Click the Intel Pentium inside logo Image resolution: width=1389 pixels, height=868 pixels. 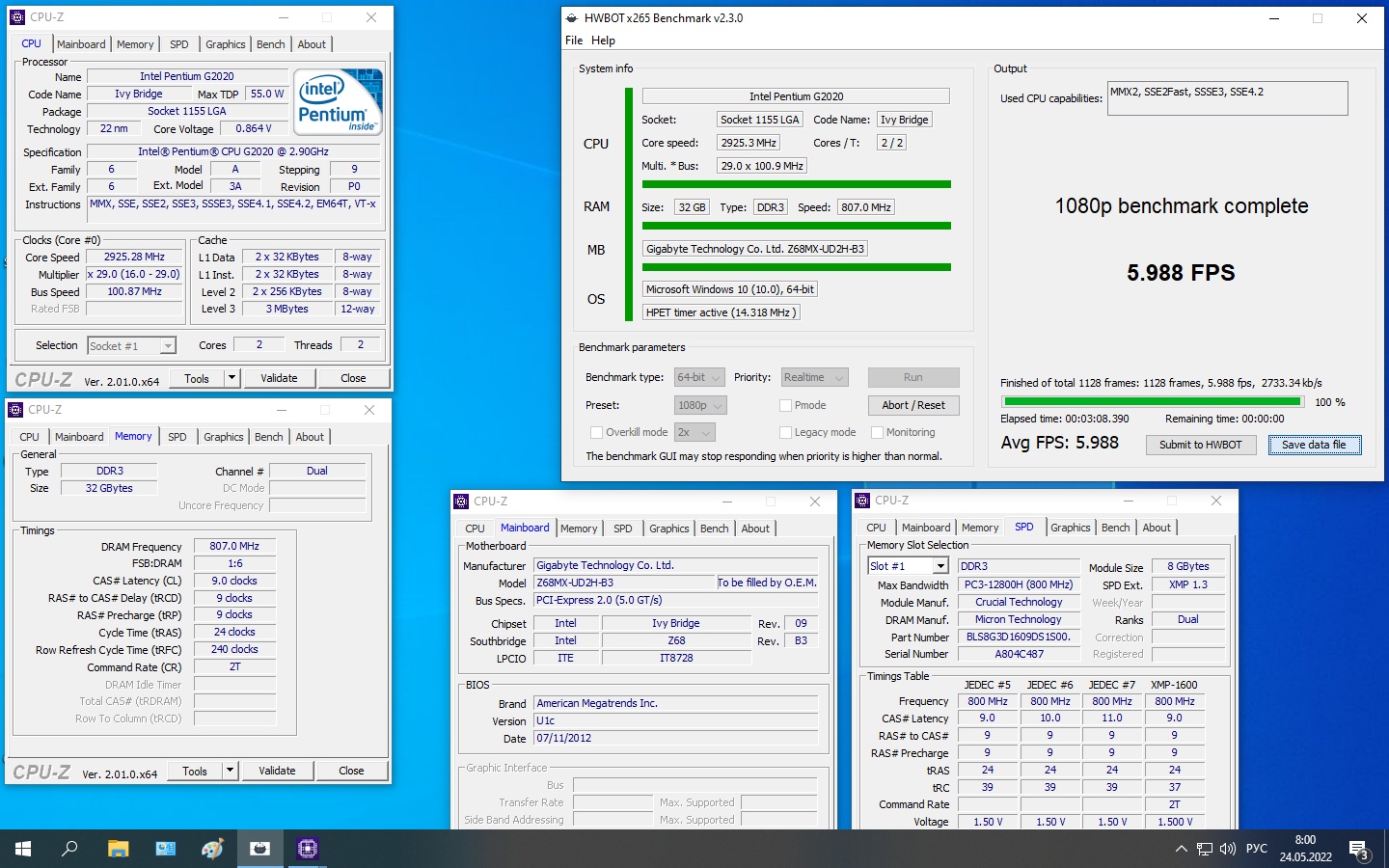pyautogui.click(x=339, y=101)
